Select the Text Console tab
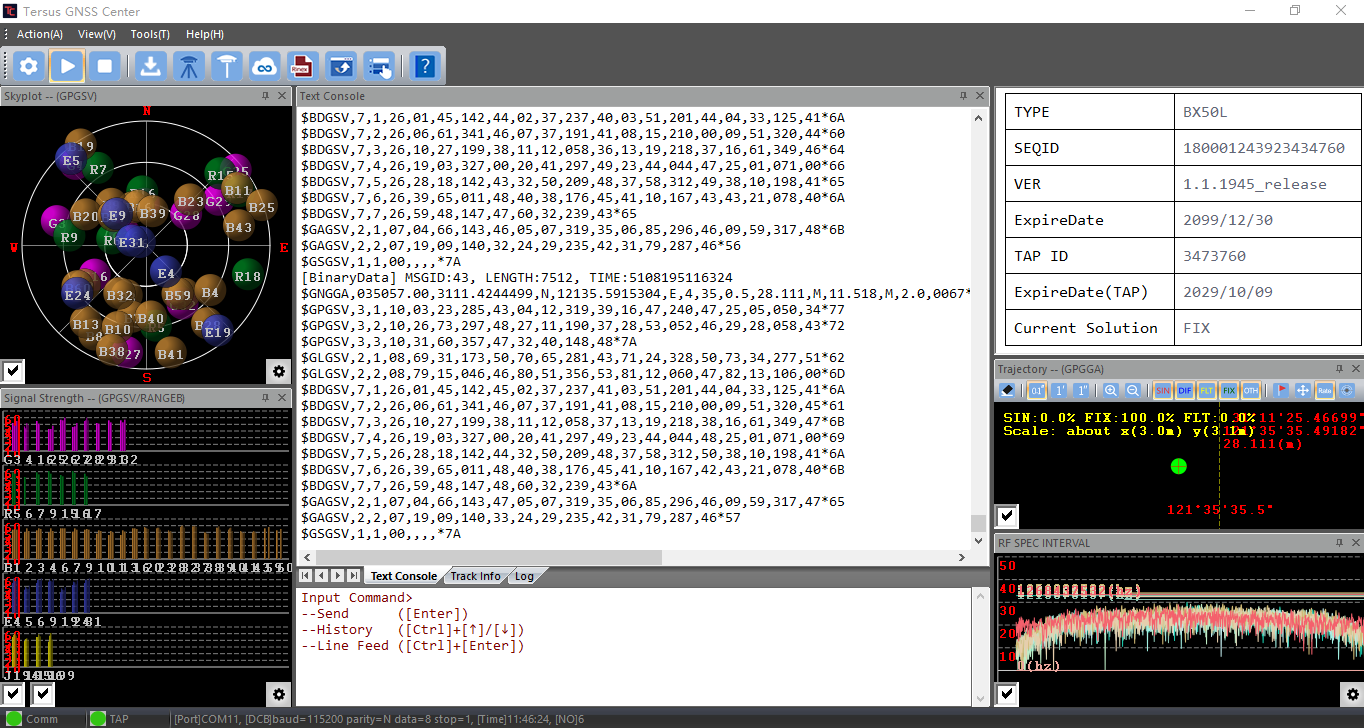Screen dimensions: 1364x728 point(403,576)
